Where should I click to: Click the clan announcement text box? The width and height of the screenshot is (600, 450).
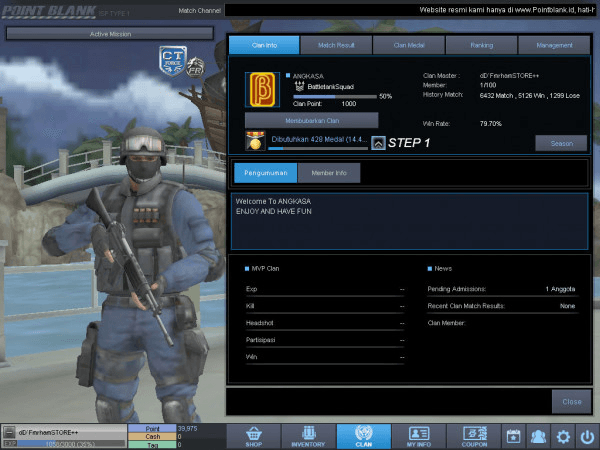coord(409,222)
